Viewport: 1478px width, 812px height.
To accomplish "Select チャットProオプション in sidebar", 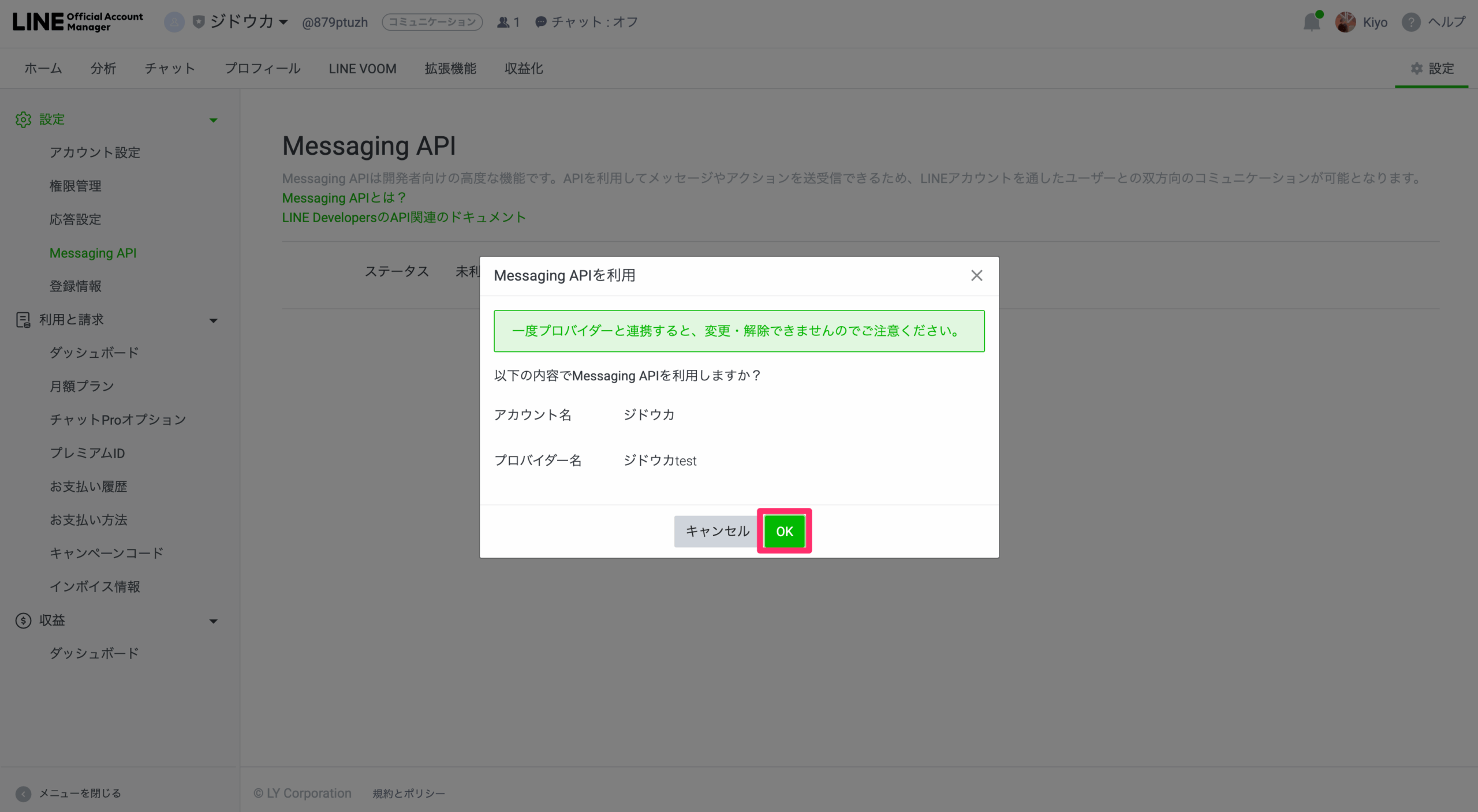I will 118,420.
